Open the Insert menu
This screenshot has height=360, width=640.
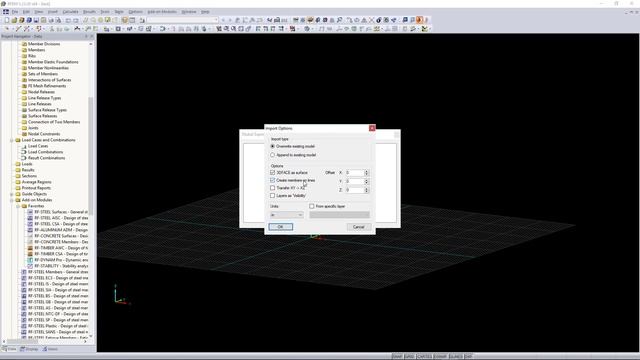pos(53,12)
